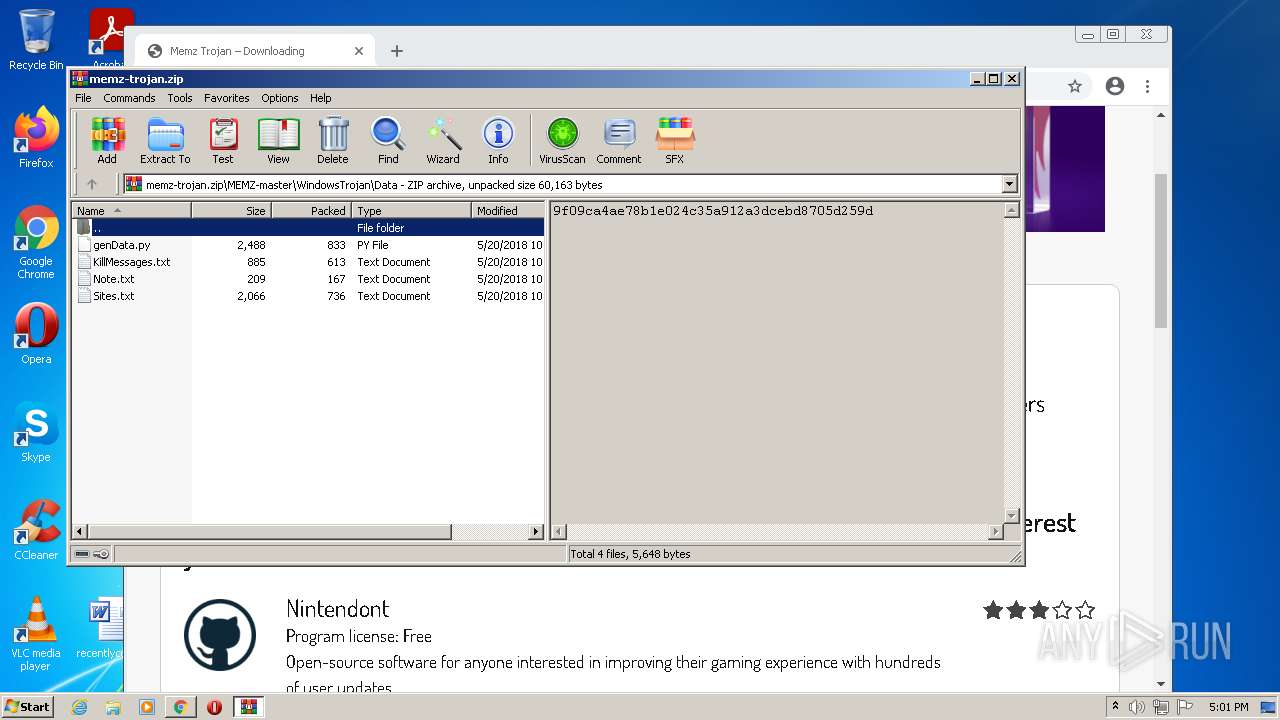Click the Test archive toolbar icon
This screenshot has width=1280, height=720.
223,141
